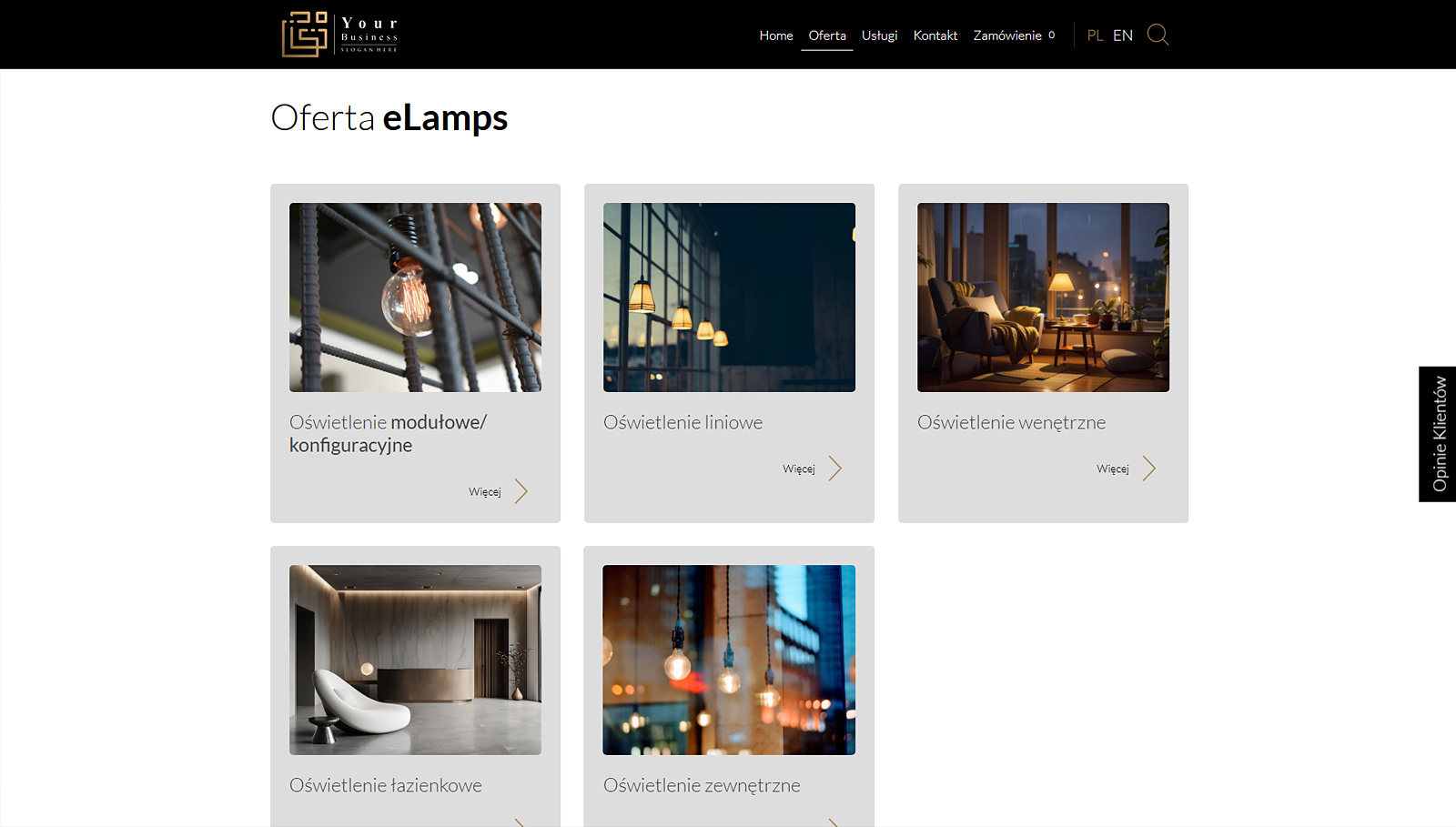Open the Kontakt page
Image resolution: width=1456 pixels, height=827 pixels.
coord(935,35)
